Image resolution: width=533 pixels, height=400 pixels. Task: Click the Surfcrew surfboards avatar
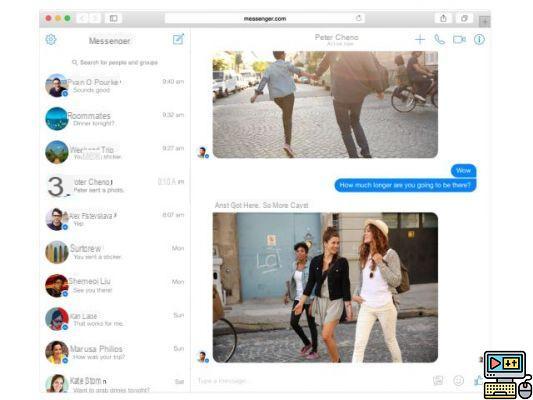[57, 253]
